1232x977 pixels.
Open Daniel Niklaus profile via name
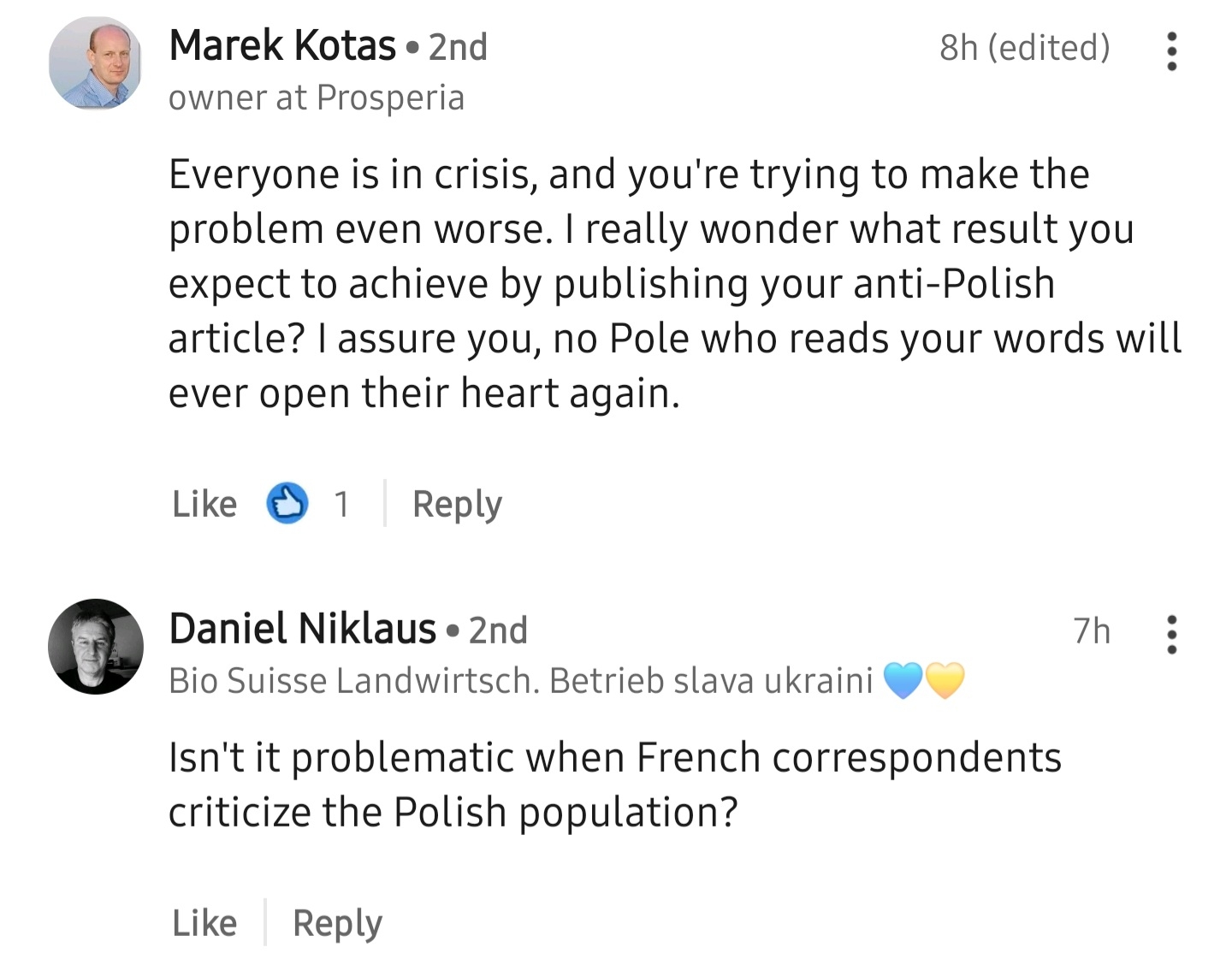click(x=302, y=629)
